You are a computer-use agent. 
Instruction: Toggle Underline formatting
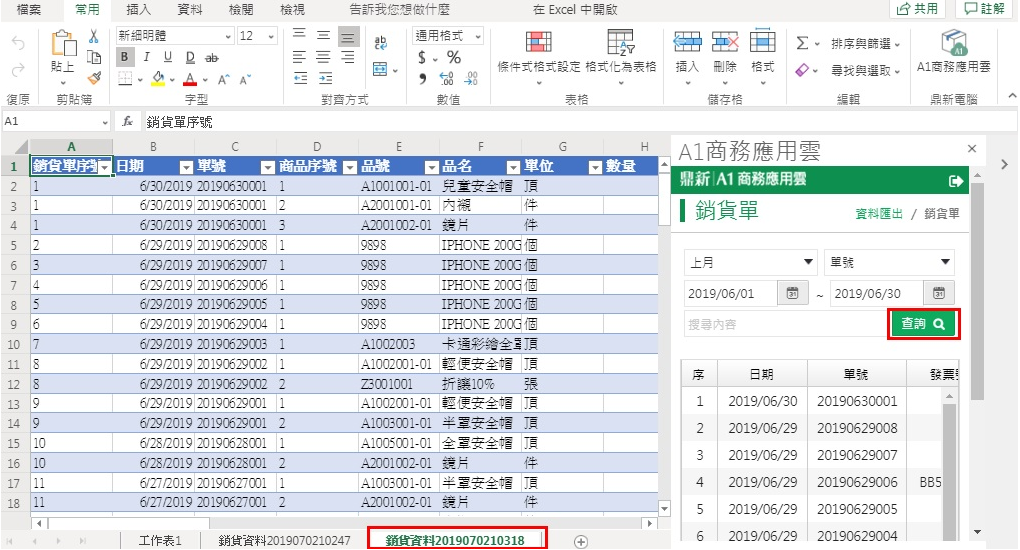coord(168,57)
